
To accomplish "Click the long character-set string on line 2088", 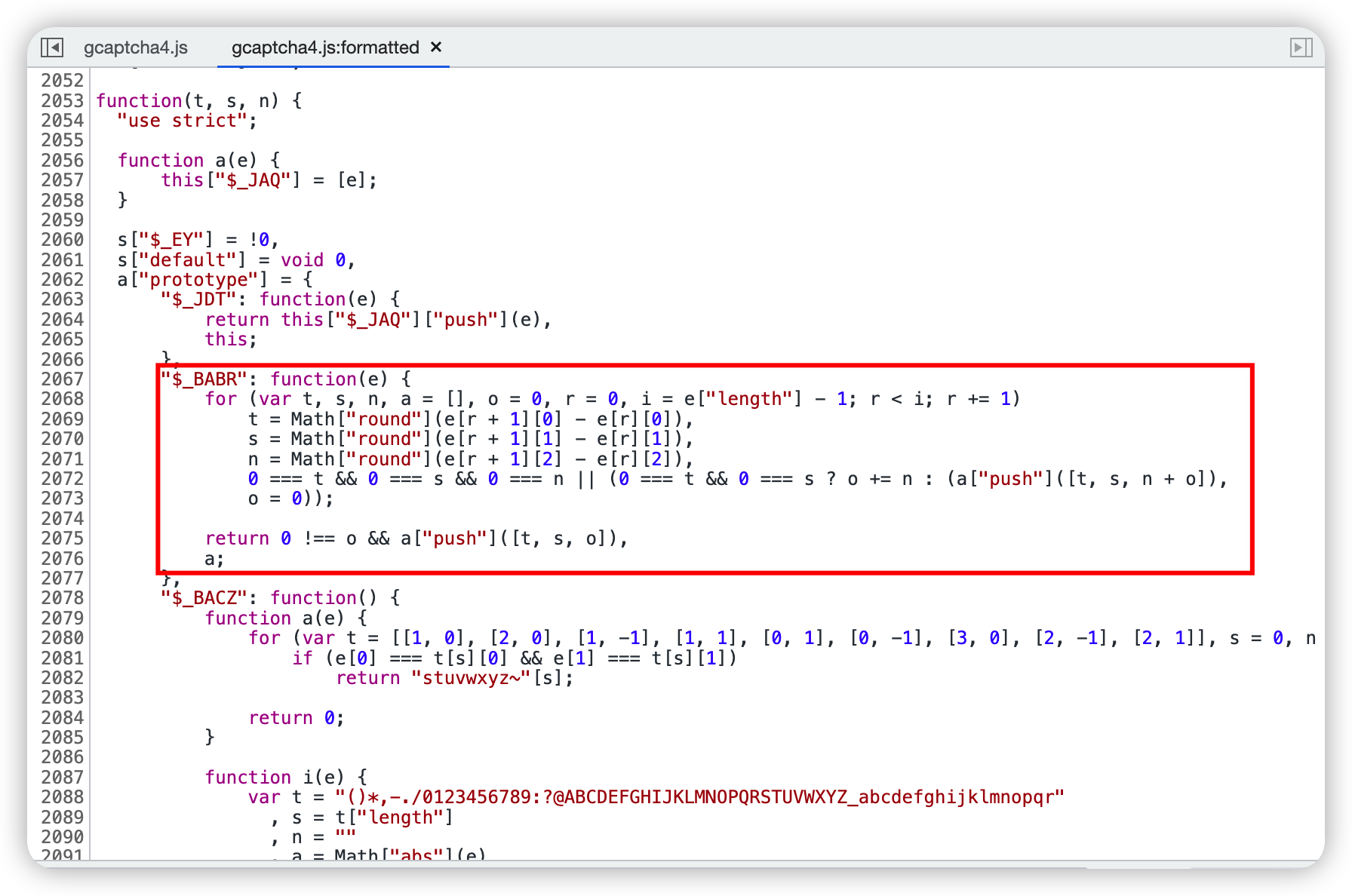I will tap(700, 797).
